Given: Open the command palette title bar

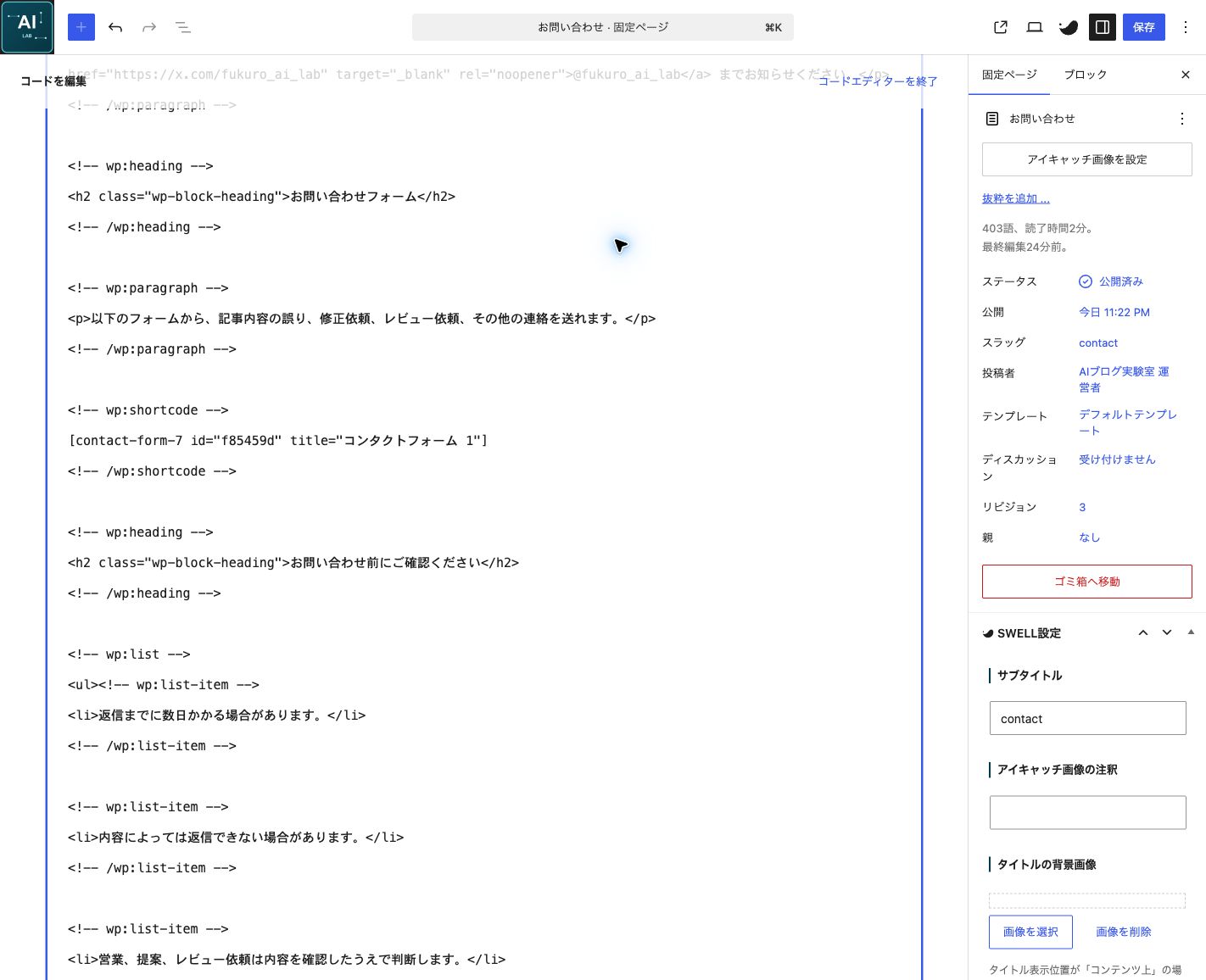Looking at the screenshot, I should [x=603, y=27].
